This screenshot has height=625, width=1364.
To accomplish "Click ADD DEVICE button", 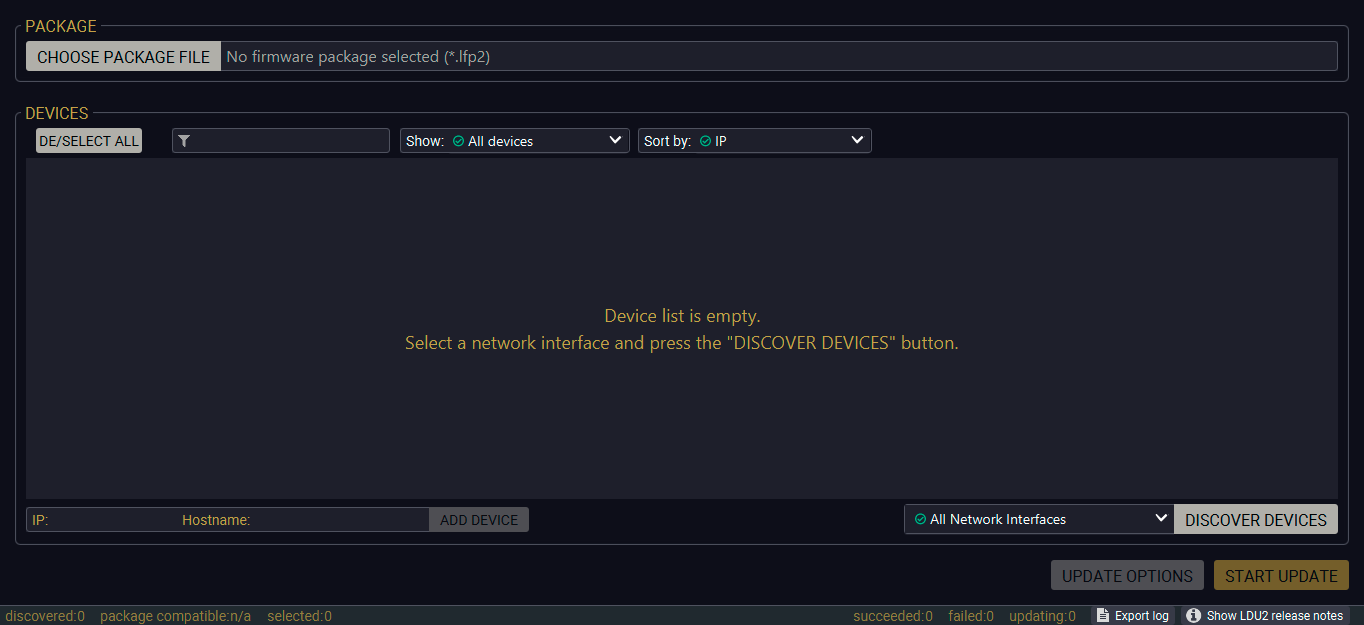I will (x=479, y=520).
